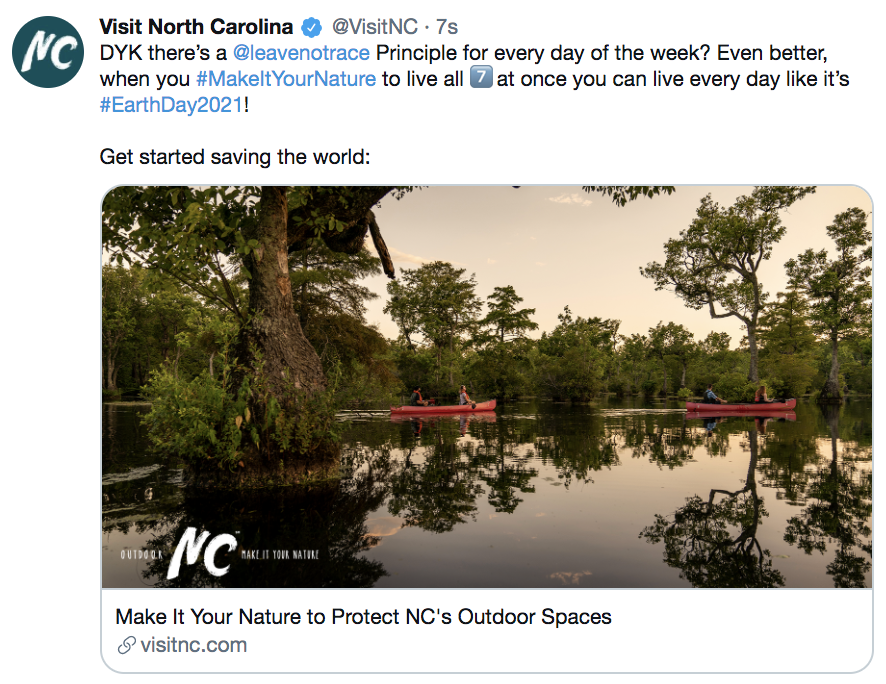Click the OUTDOOR text left of the NC logo
Screen dimensions: 886x684
(141, 553)
